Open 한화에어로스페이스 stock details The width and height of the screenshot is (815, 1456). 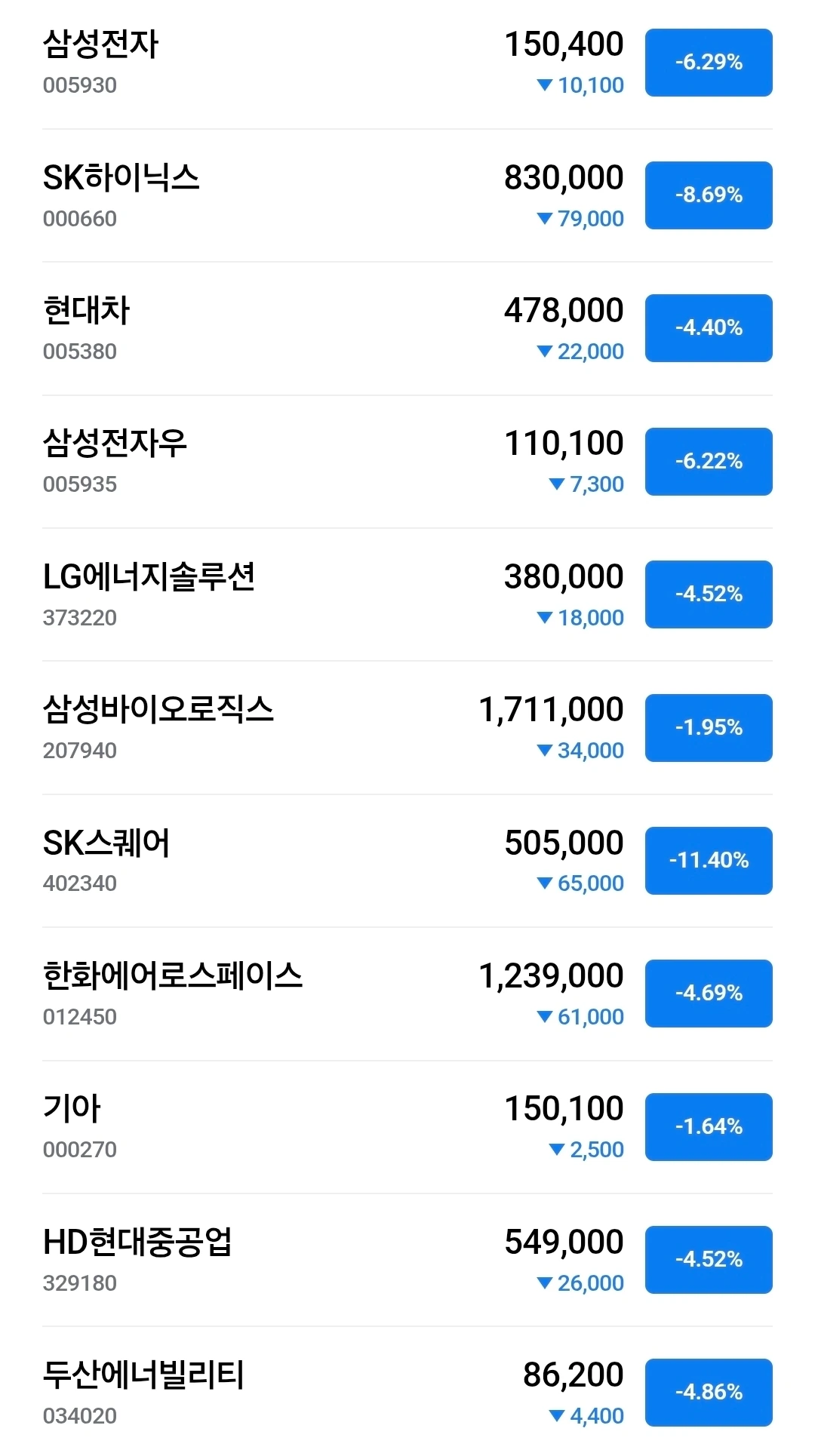point(172,976)
